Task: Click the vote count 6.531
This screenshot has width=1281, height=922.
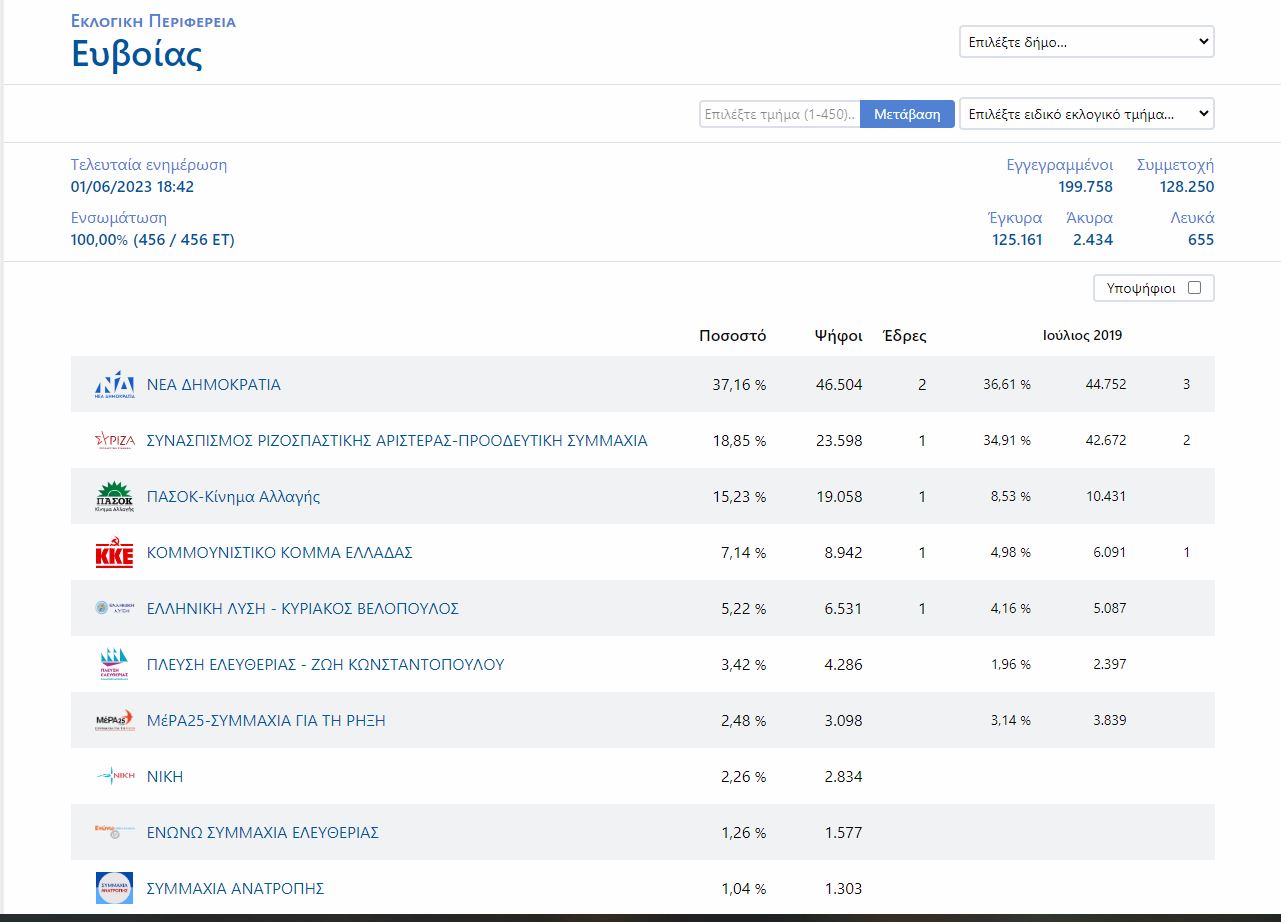Action: coord(843,609)
